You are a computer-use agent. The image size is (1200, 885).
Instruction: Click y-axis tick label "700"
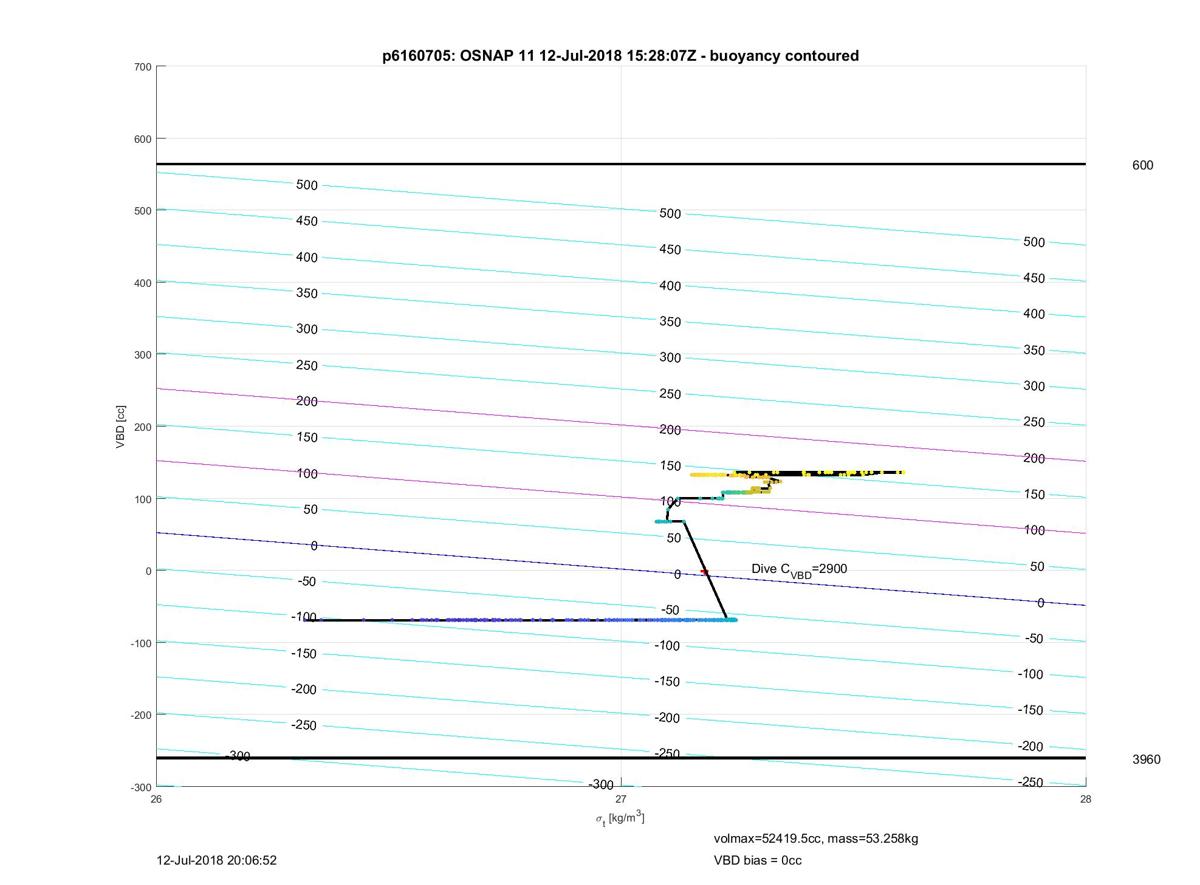click(142, 67)
